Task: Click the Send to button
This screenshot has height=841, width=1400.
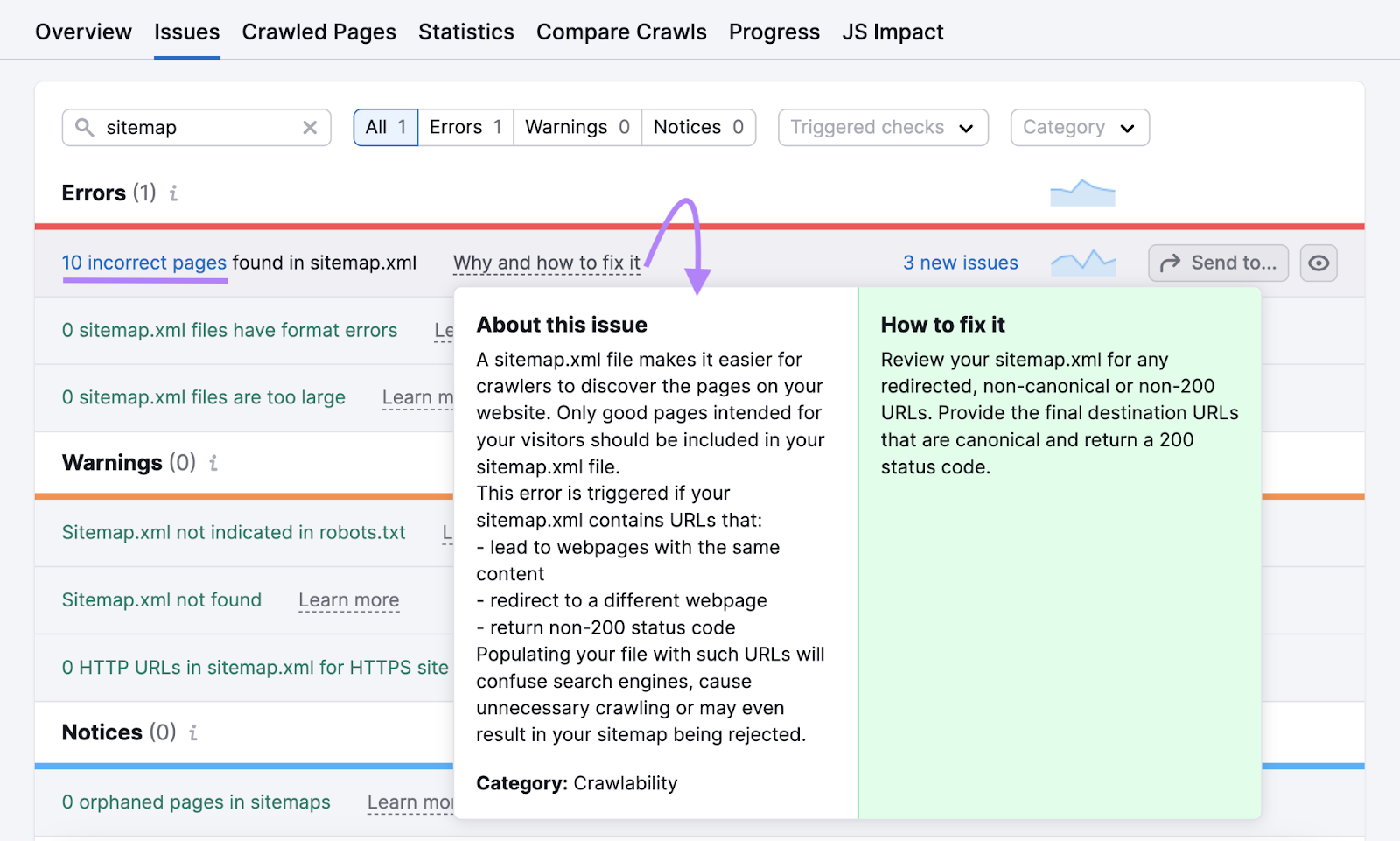Action: pyautogui.click(x=1217, y=263)
